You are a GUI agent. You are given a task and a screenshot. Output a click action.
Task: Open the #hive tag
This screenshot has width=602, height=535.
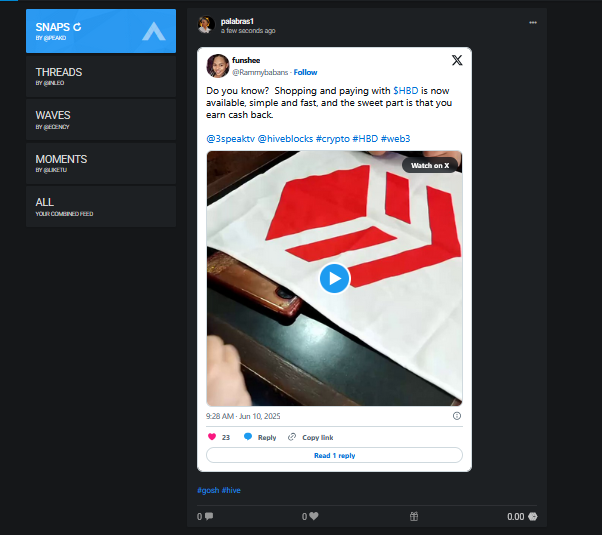[231, 490]
